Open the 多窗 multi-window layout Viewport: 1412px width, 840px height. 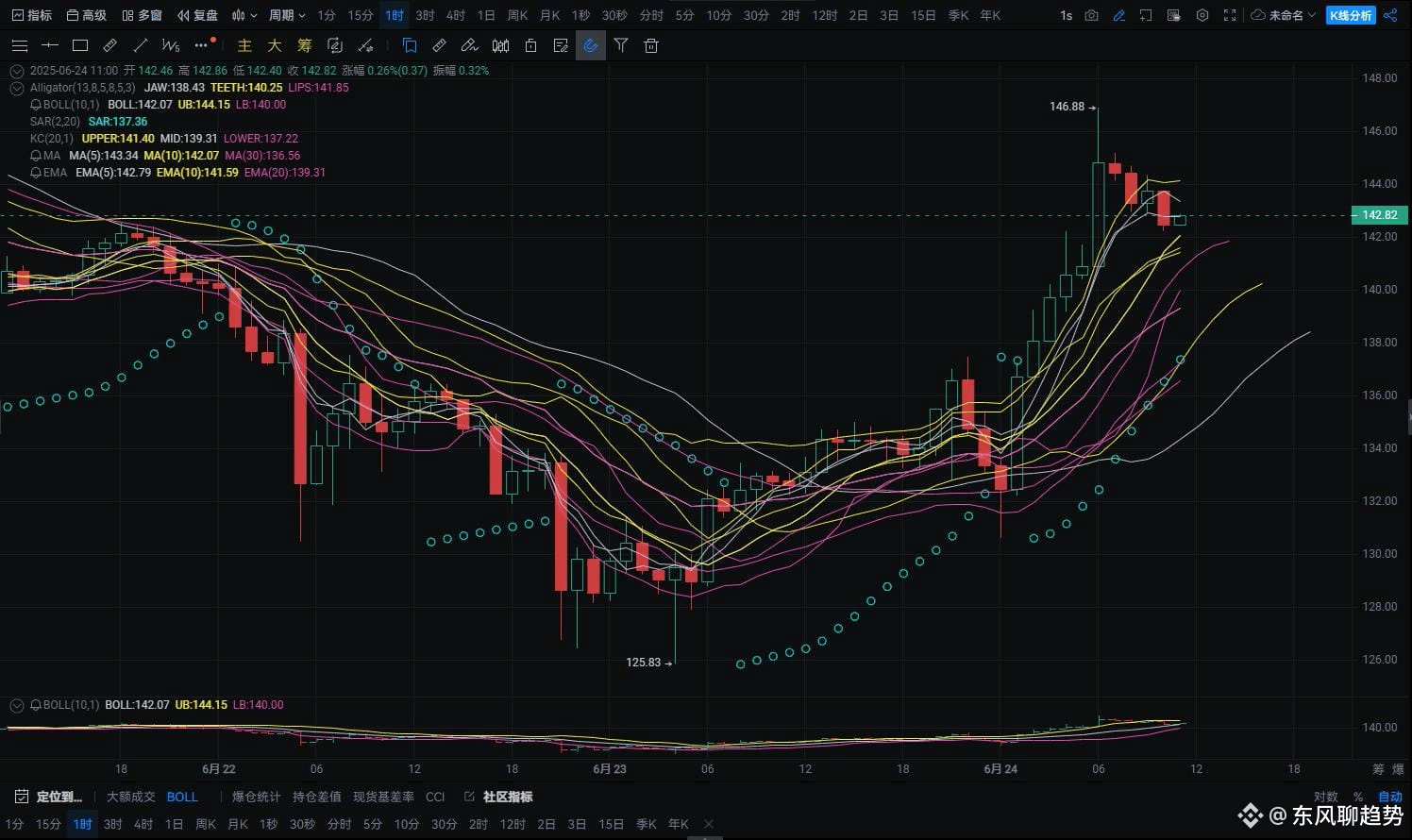pos(143,15)
